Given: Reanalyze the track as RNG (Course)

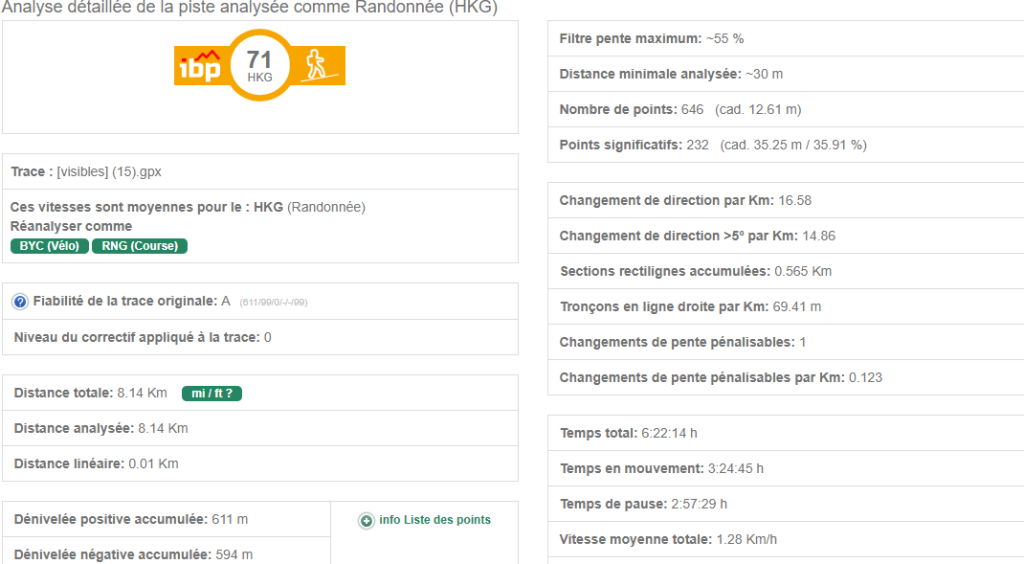Looking at the screenshot, I should 140,246.
